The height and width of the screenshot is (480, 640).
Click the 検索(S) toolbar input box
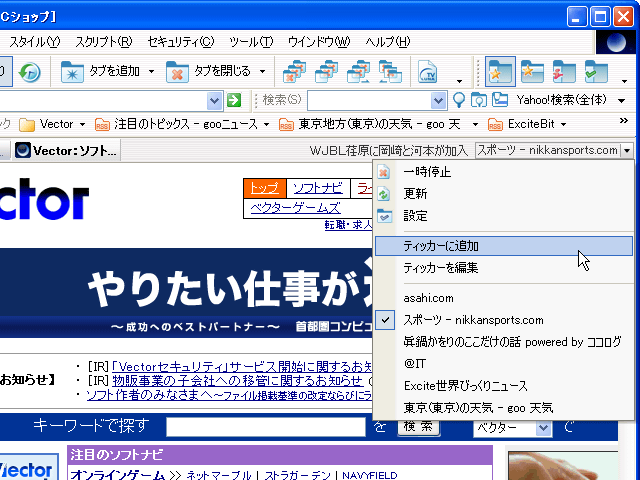click(369, 100)
